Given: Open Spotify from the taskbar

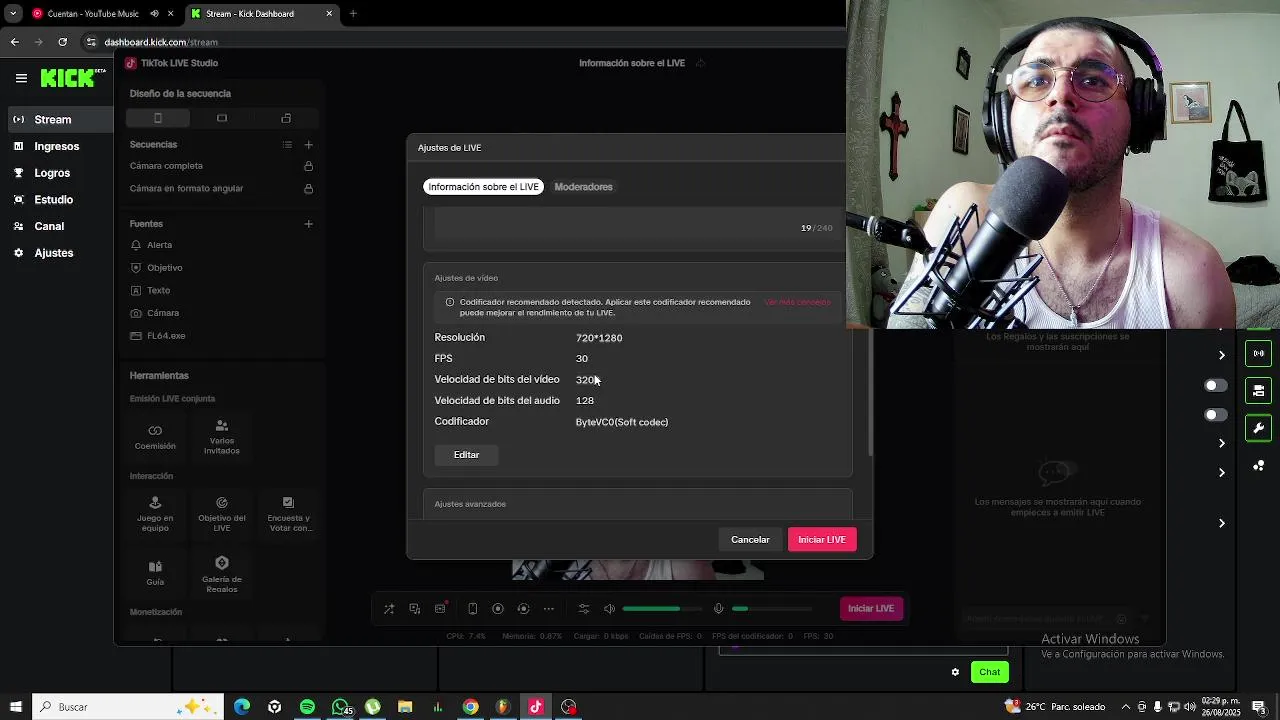Looking at the screenshot, I should point(307,707).
